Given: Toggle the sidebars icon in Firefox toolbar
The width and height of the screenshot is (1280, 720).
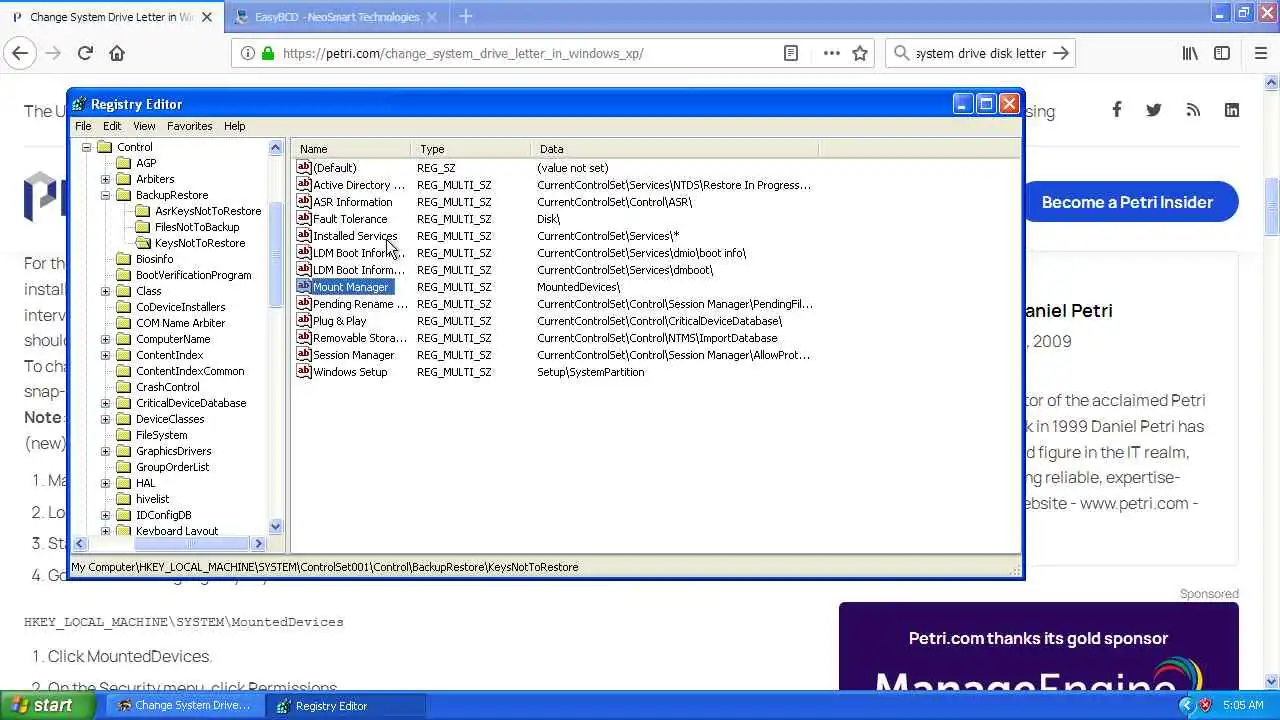Looking at the screenshot, I should tap(1222, 53).
